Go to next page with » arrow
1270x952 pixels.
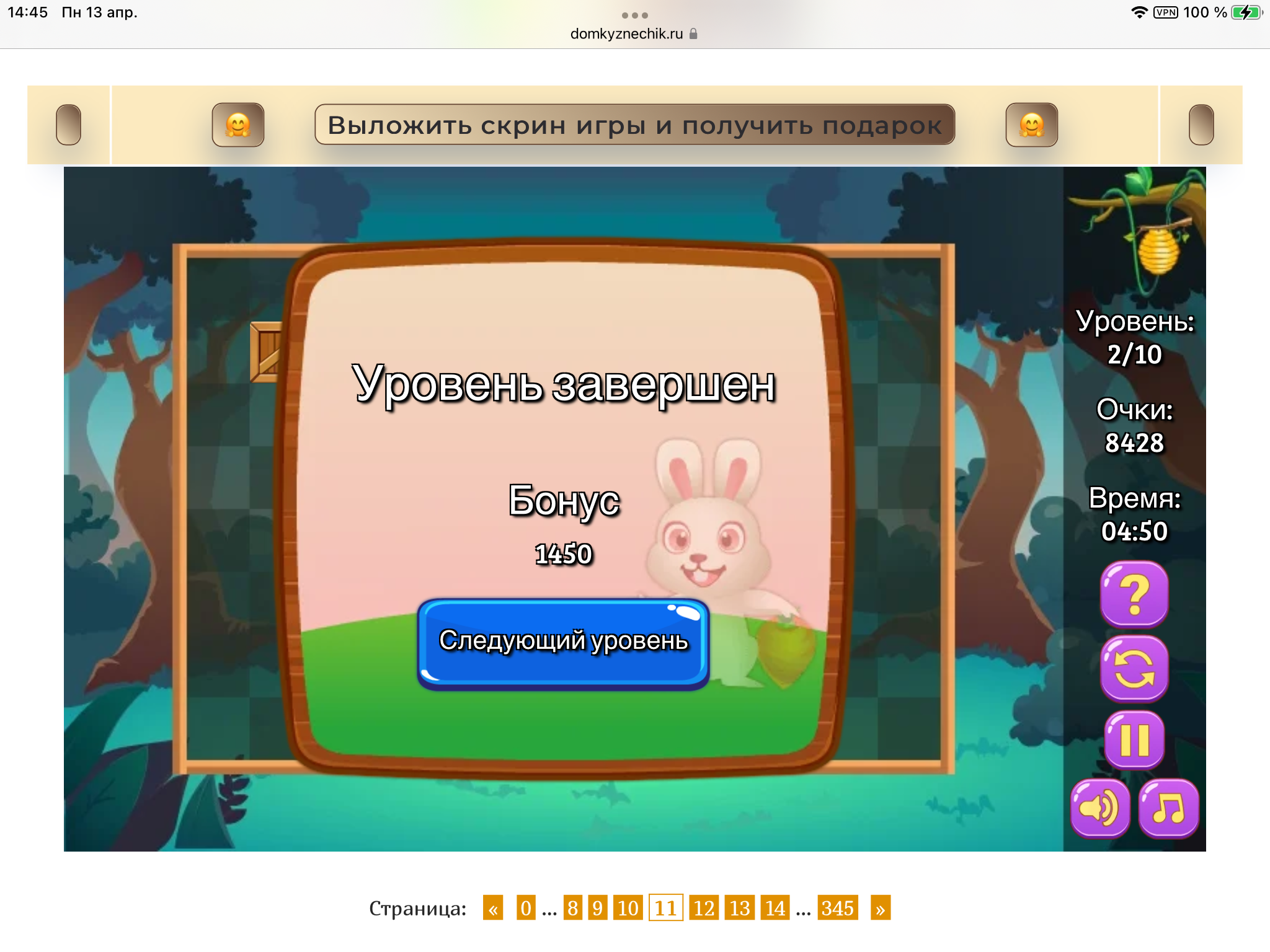(x=880, y=909)
